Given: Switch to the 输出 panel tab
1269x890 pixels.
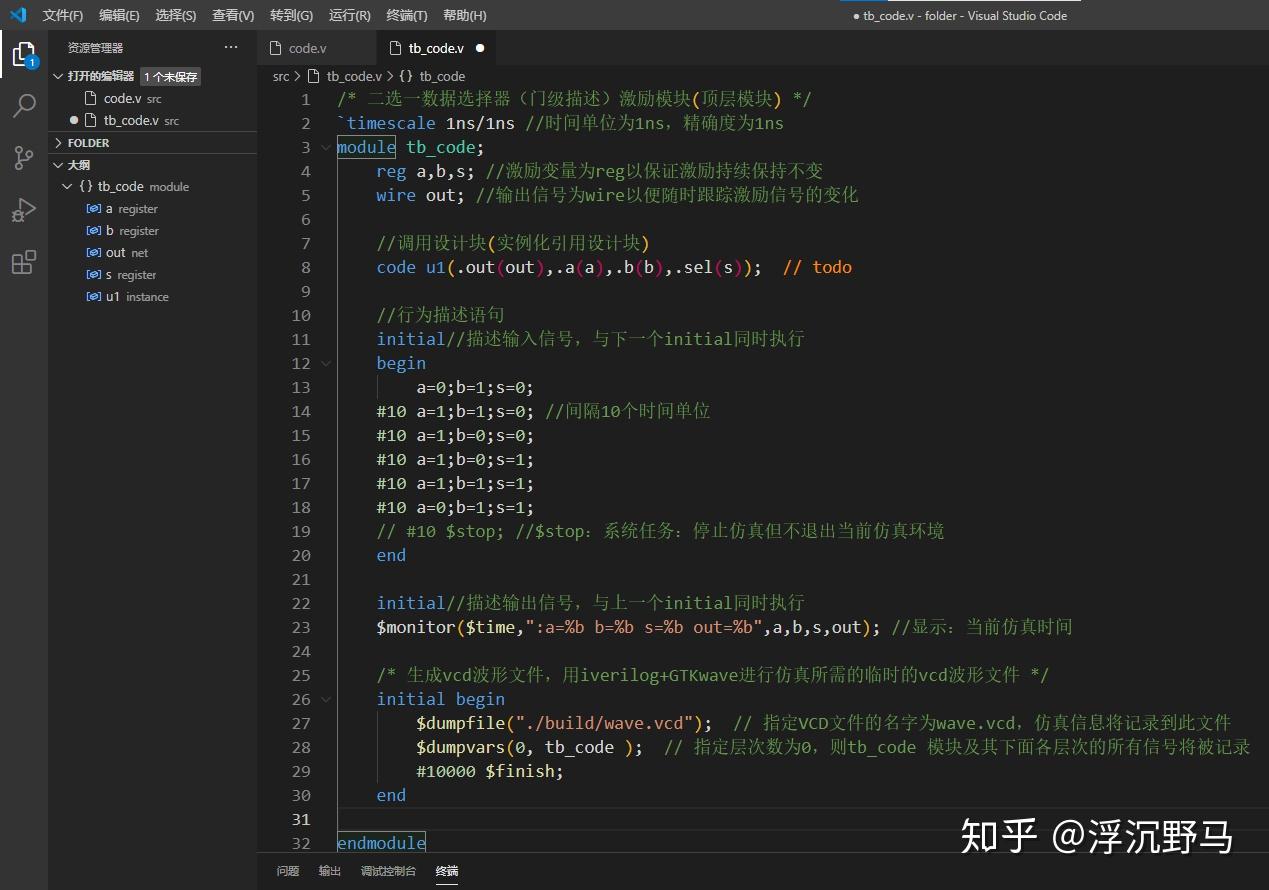Looking at the screenshot, I should (330, 871).
